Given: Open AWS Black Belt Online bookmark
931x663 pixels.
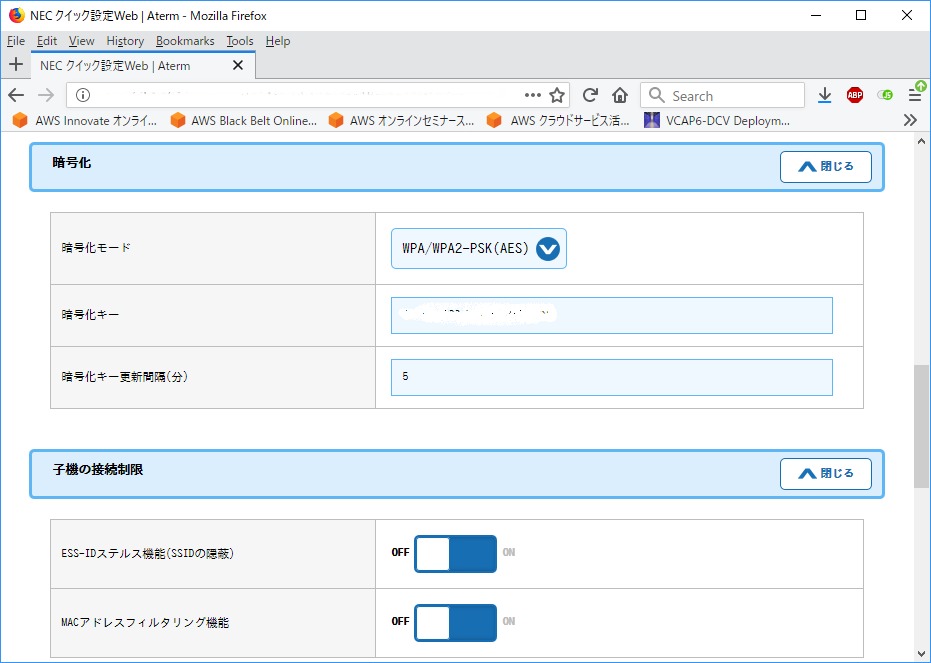Looking at the screenshot, I should pyautogui.click(x=243, y=121).
